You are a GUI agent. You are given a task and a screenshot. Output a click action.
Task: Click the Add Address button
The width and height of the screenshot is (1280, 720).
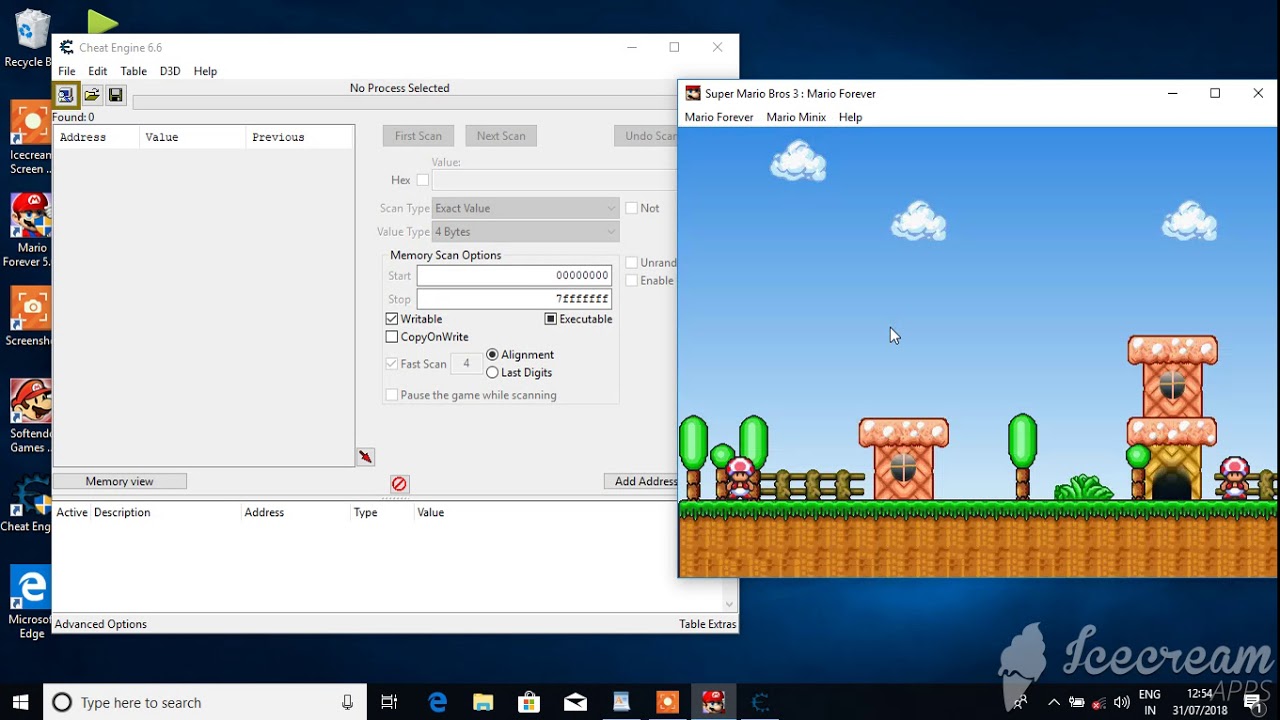coord(641,481)
